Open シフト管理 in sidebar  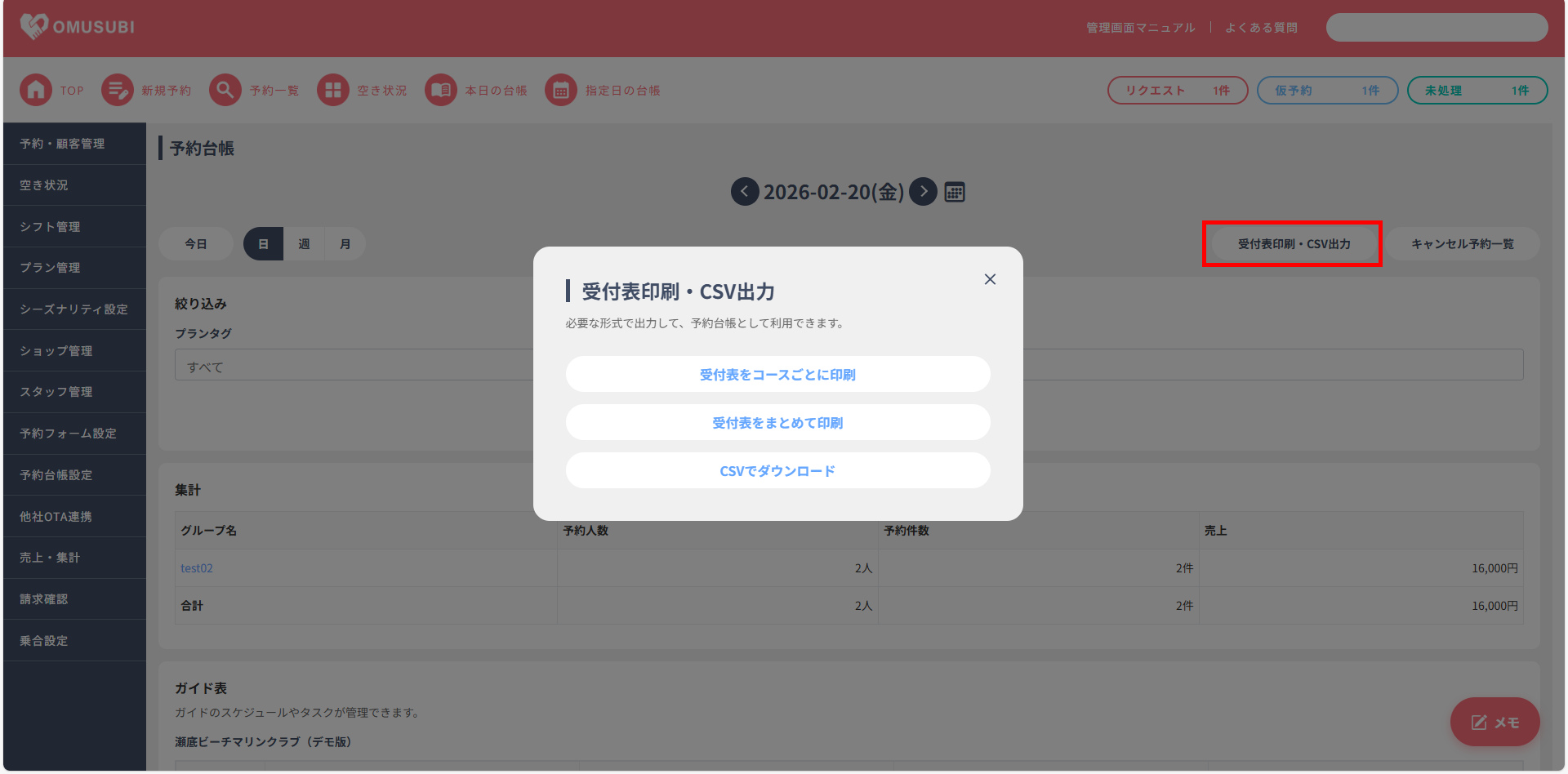tap(50, 226)
